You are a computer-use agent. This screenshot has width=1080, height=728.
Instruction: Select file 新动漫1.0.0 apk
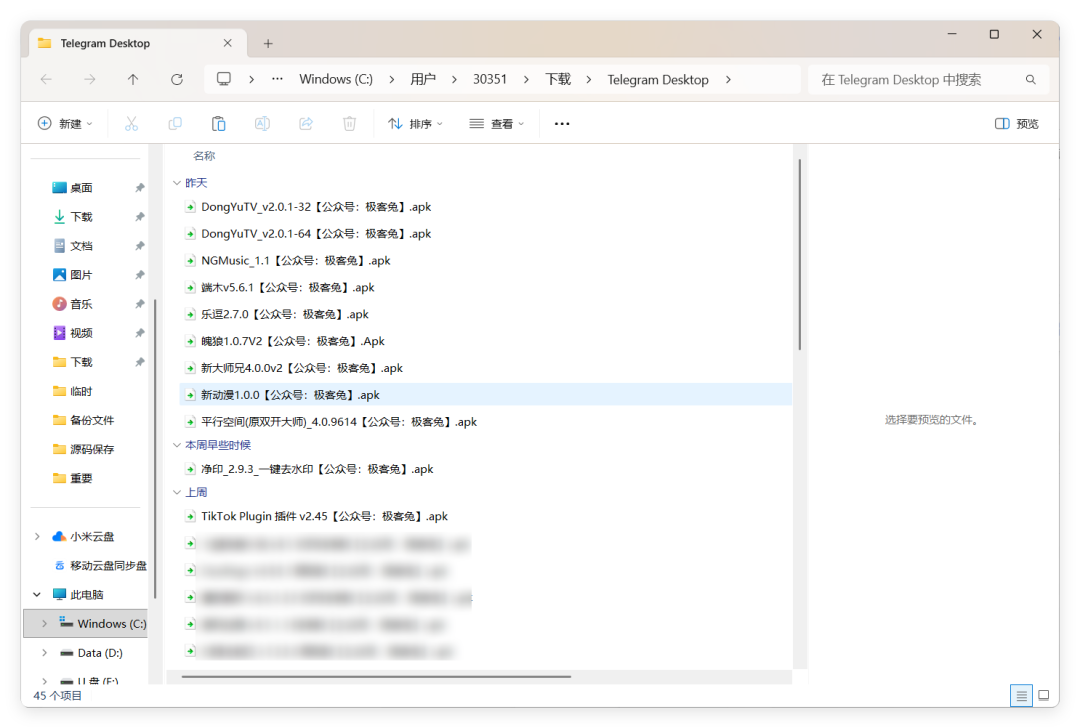[x=486, y=395]
